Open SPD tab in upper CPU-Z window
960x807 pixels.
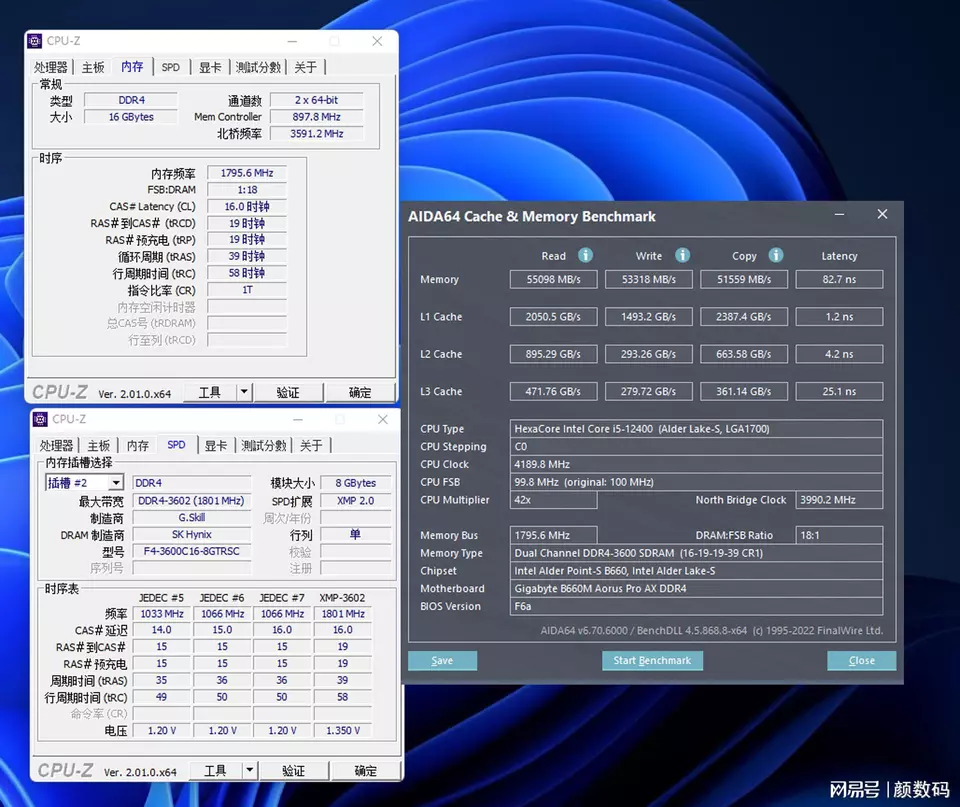(171, 67)
